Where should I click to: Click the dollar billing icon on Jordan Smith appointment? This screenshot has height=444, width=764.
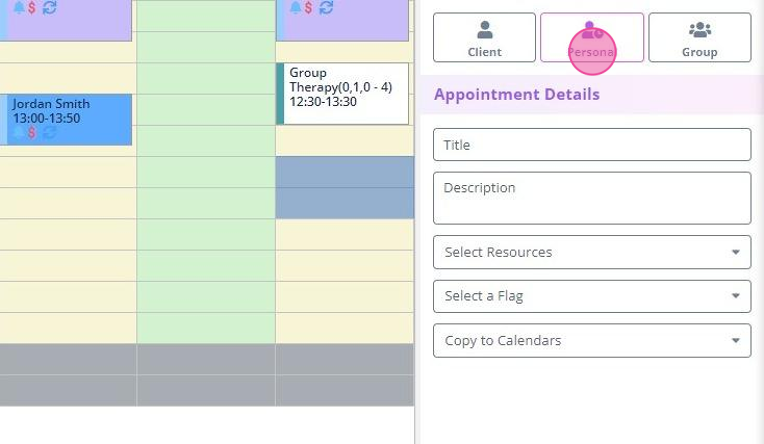pyautogui.click(x=32, y=133)
